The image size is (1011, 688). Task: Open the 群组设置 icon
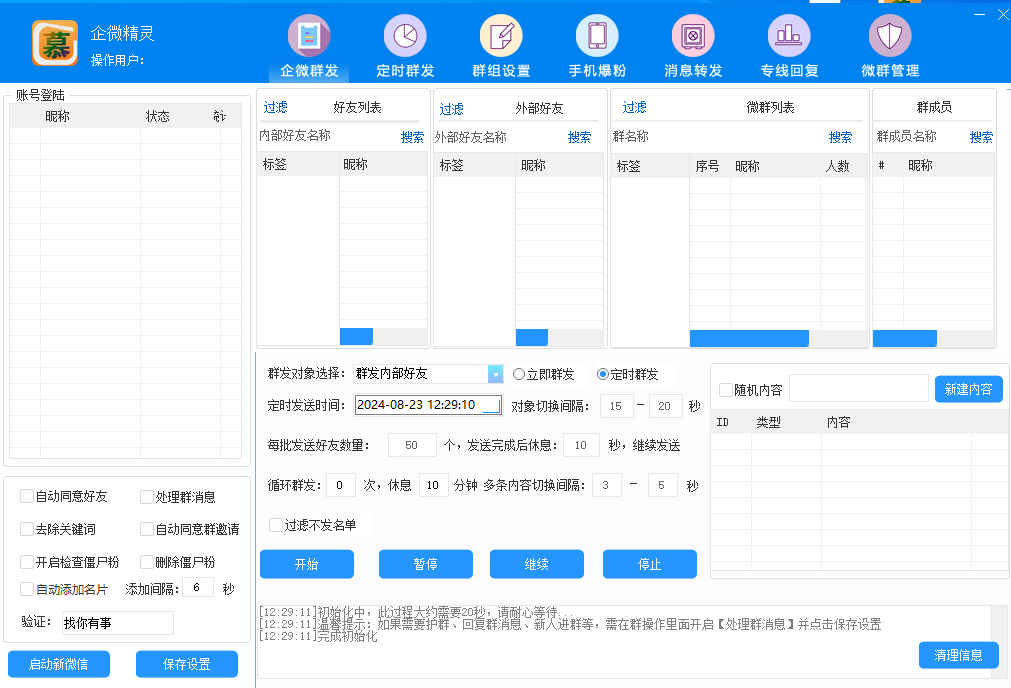pyautogui.click(x=501, y=36)
